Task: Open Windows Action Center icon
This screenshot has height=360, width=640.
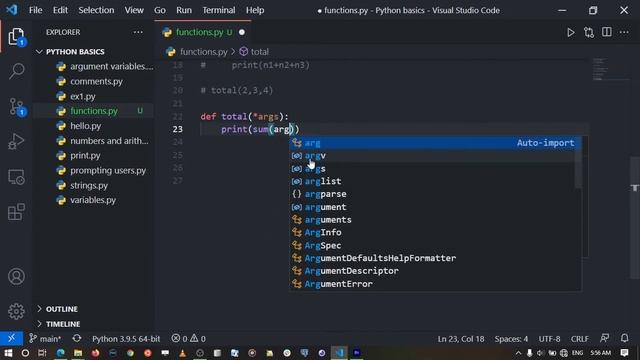Action: [624, 353]
